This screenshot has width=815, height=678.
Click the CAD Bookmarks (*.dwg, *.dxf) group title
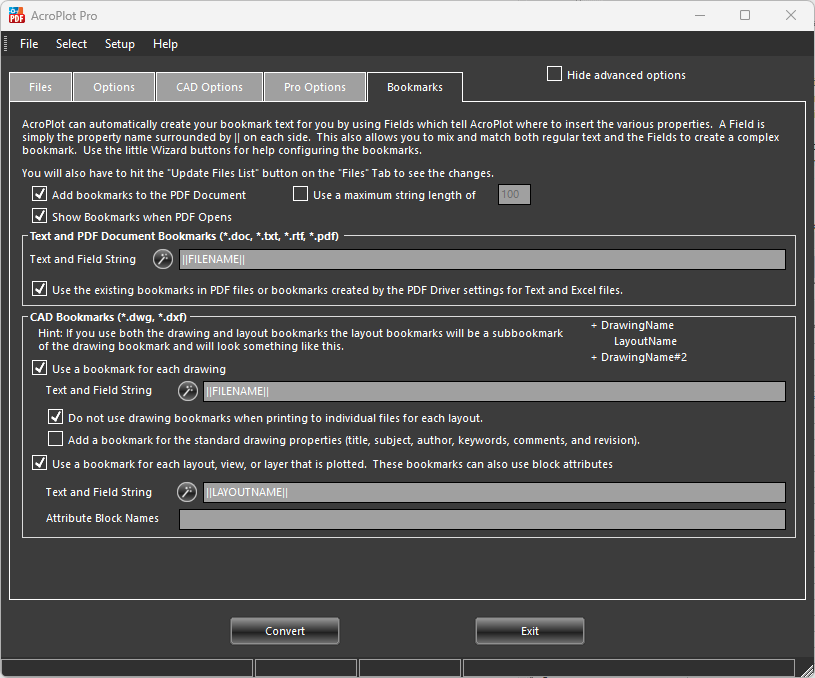[108, 317]
